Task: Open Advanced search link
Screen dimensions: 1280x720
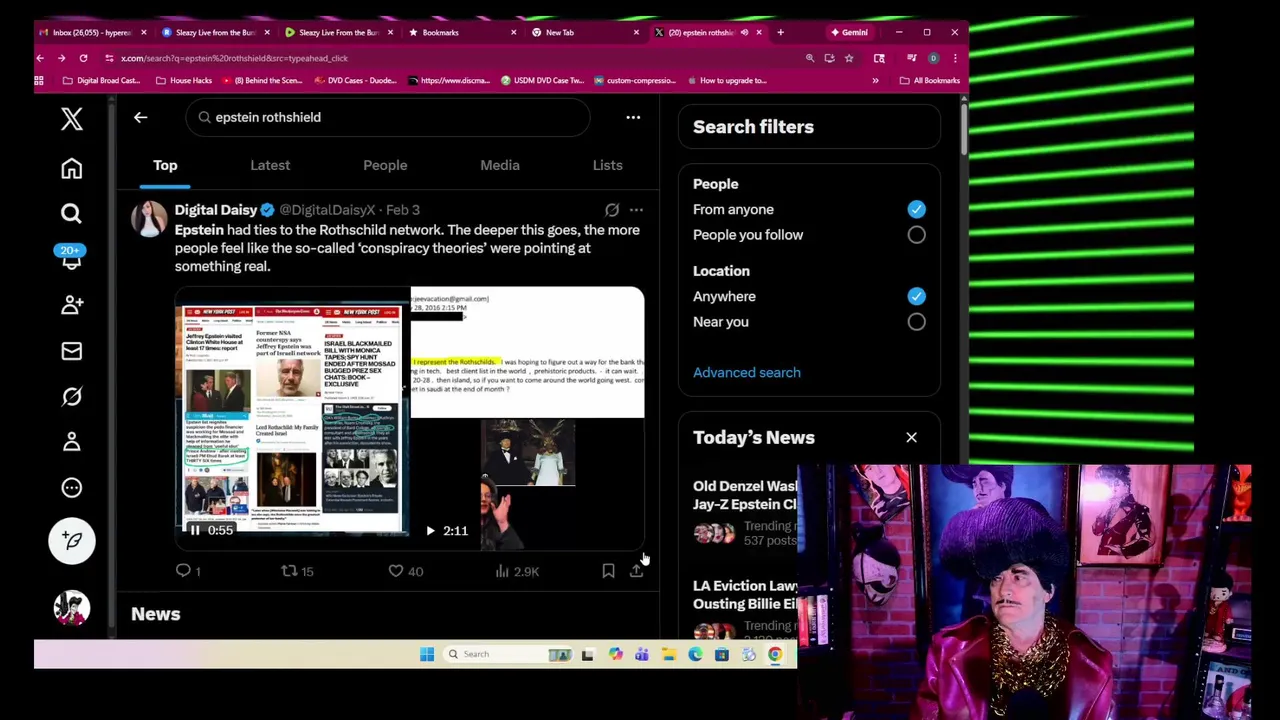Action: tap(746, 372)
